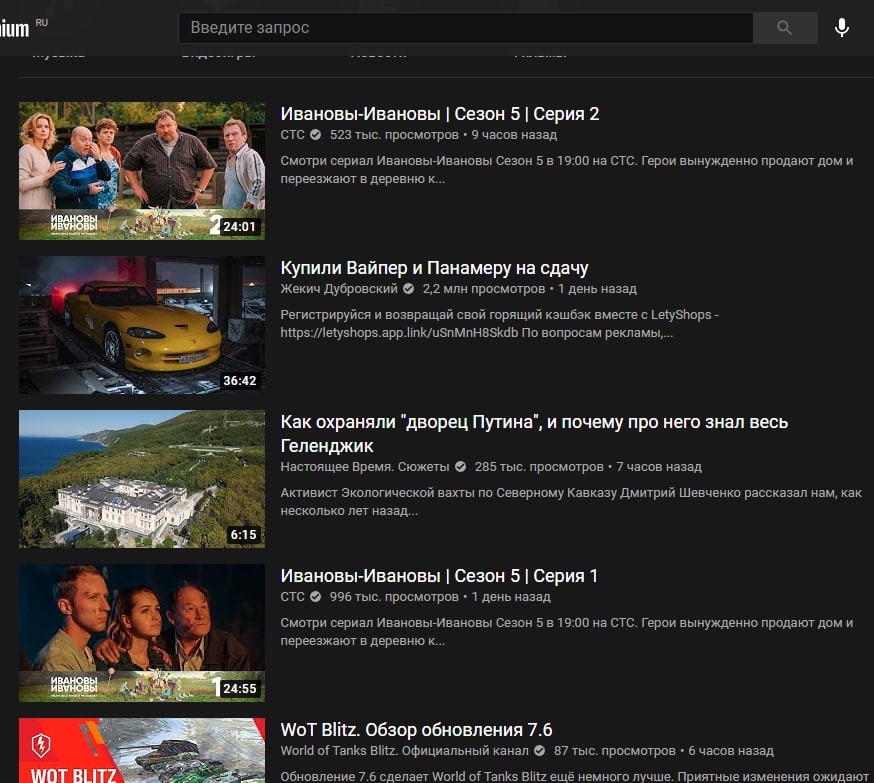Viewport: 874px width, 783px height.
Task: Click verified badge of СТС on Серия 1
Action: [x=315, y=597]
